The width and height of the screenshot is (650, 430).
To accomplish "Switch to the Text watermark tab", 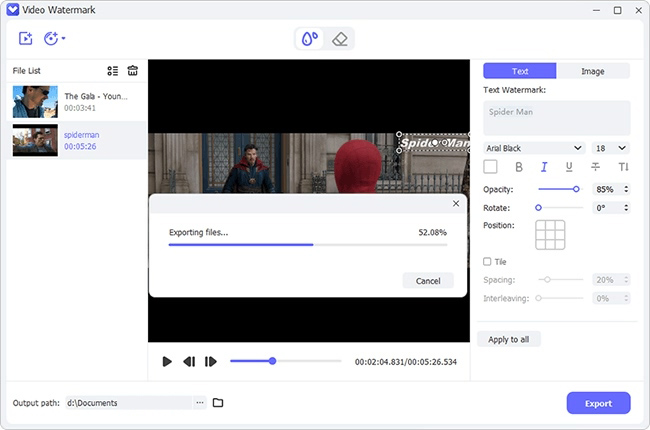I will pos(519,71).
